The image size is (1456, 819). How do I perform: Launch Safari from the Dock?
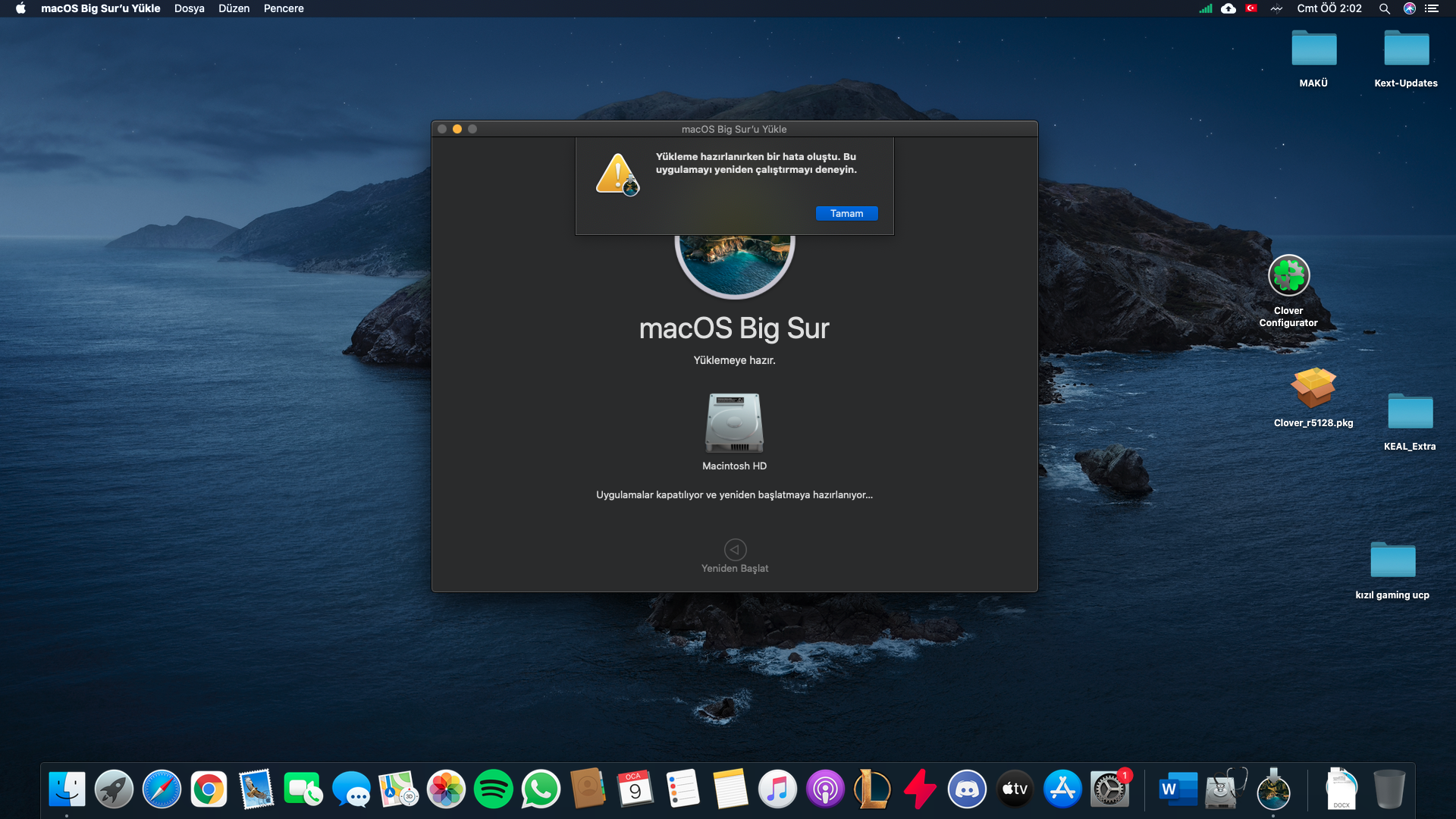tap(162, 789)
